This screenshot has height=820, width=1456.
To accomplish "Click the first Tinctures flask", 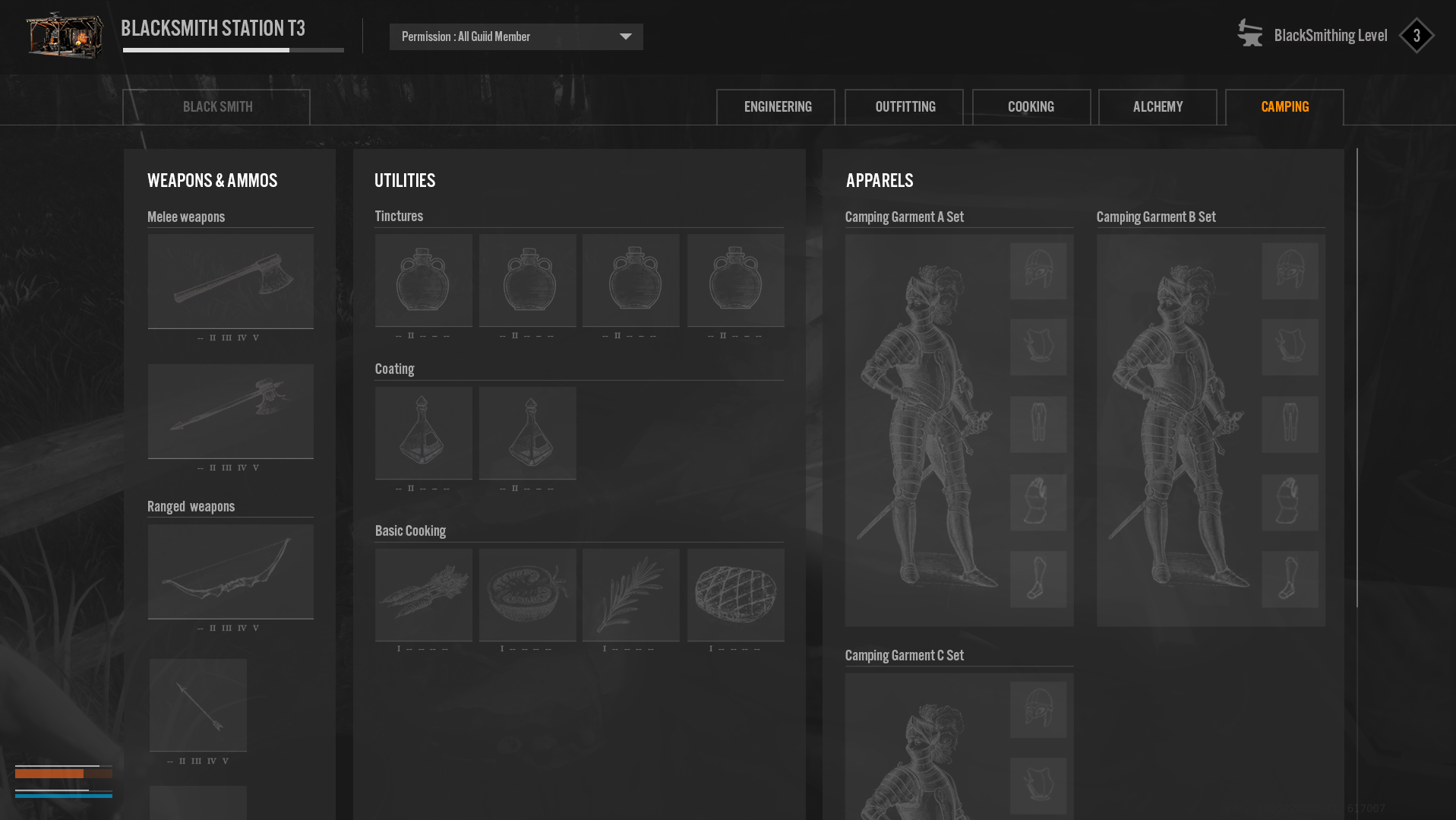I will (423, 280).
